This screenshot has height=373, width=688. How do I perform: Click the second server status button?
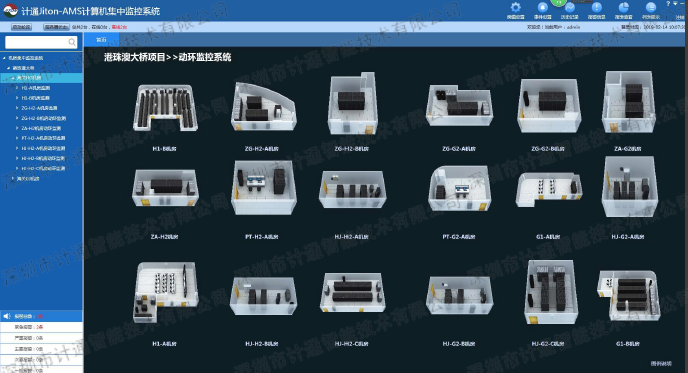click(57, 27)
